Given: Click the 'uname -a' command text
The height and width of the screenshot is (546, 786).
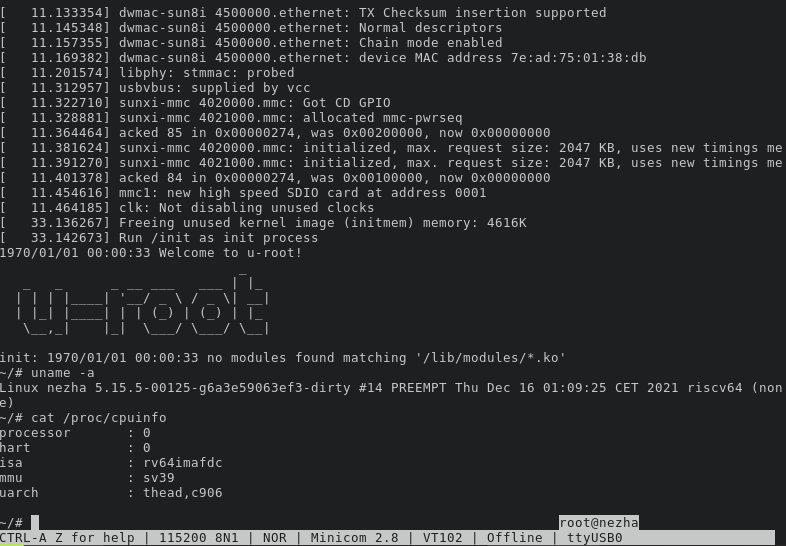Looking at the screenshot, I should [63, 373].
